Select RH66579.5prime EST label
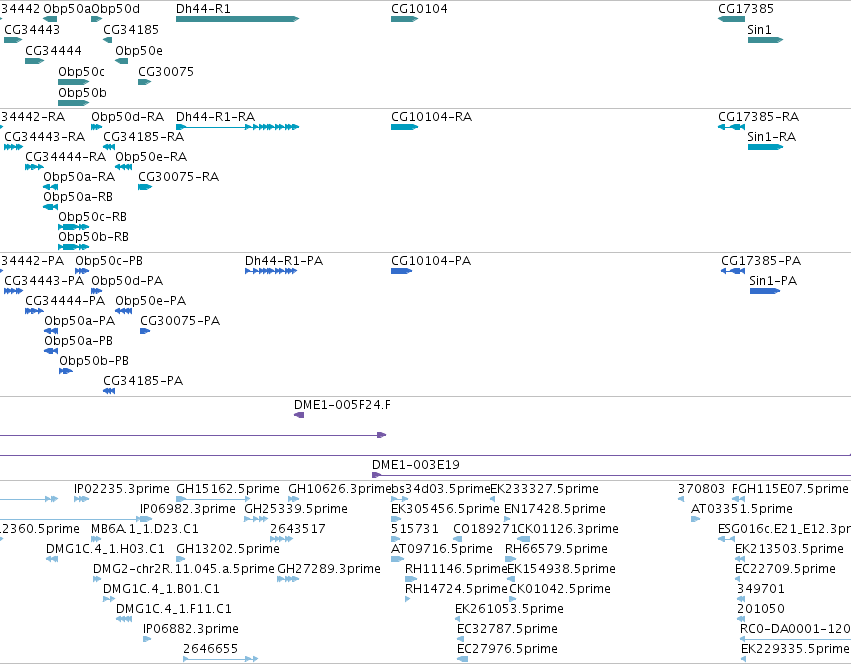 coord(556,549)
